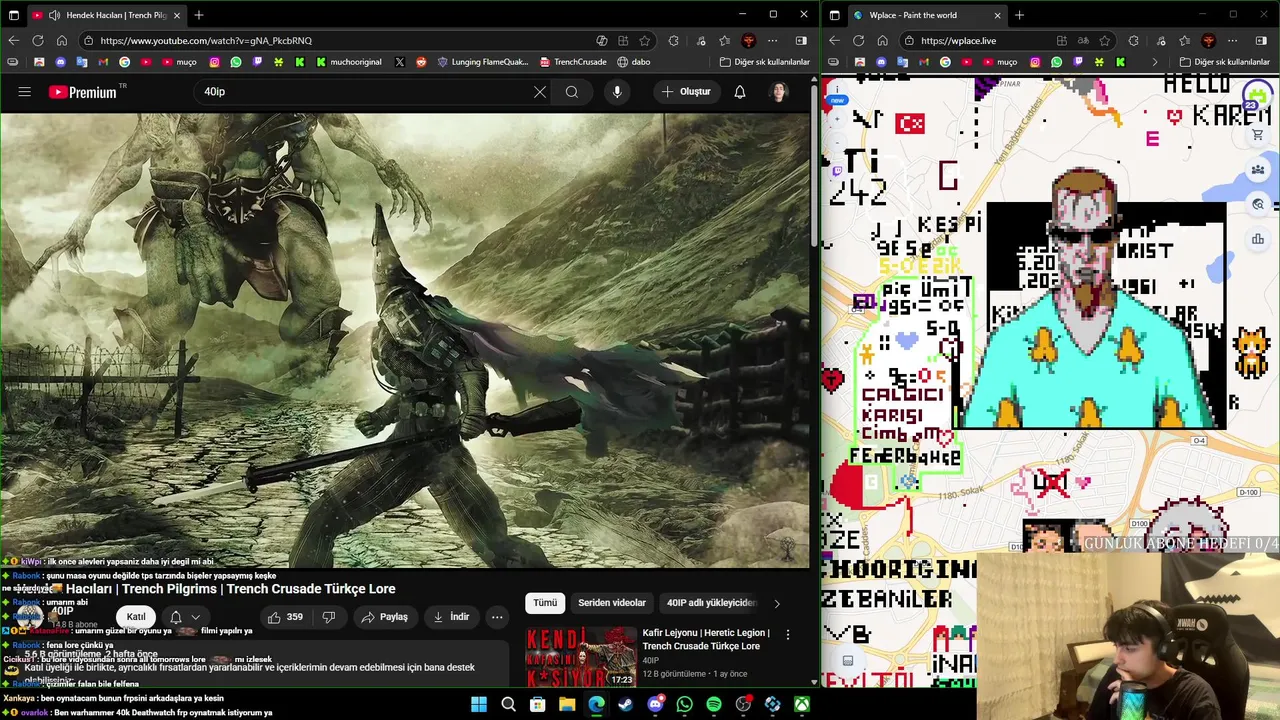
Task: Go home in the Wplace browser window
Action: coord(882,41)
